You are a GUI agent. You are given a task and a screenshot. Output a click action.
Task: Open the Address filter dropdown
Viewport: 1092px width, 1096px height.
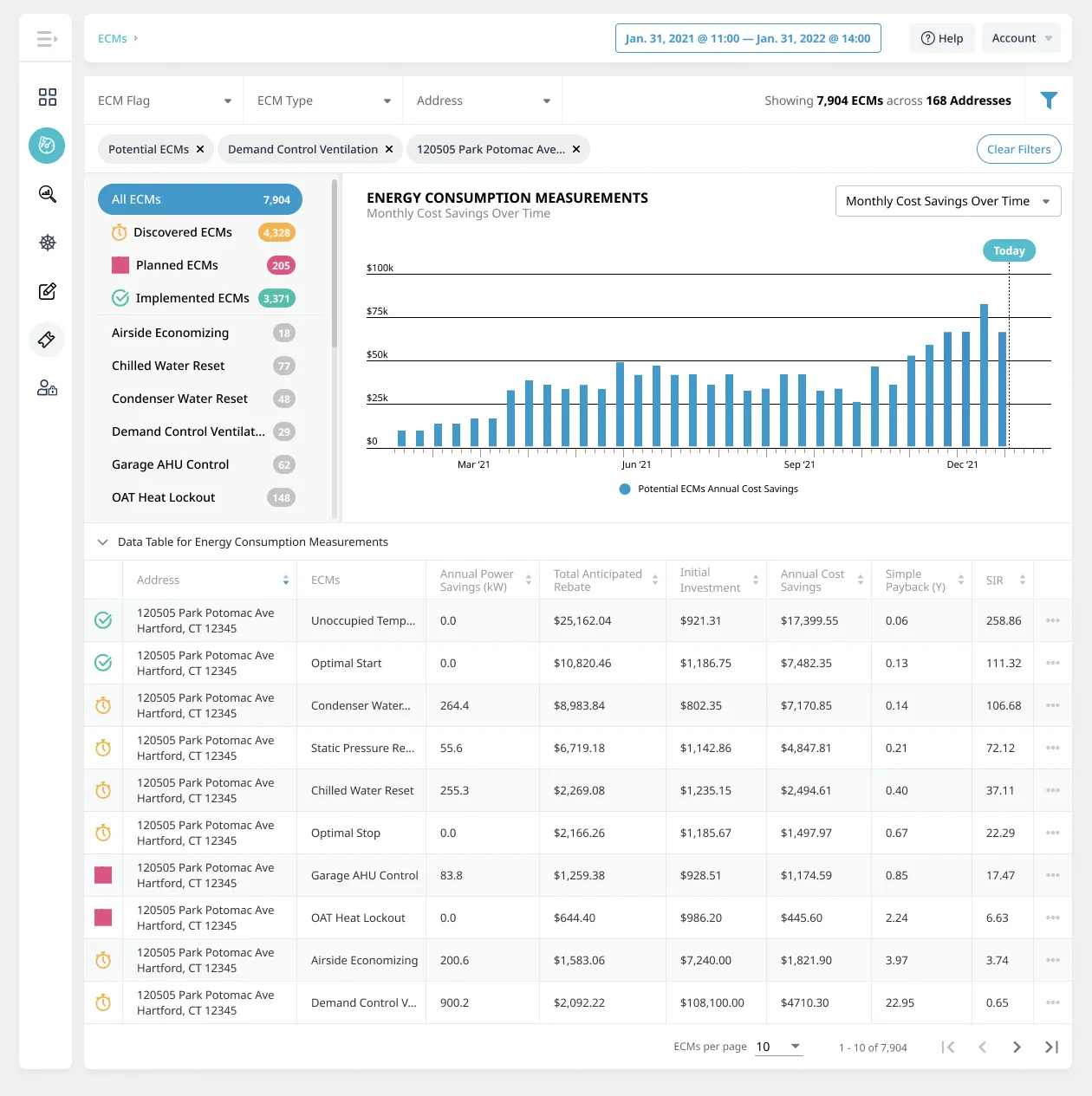[483, 101]
